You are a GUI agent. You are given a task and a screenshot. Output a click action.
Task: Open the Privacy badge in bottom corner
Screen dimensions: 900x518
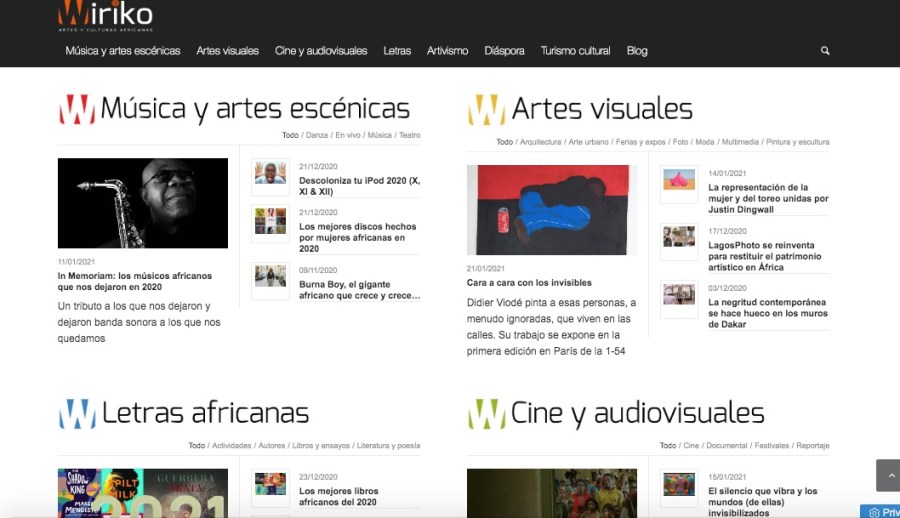880,512
